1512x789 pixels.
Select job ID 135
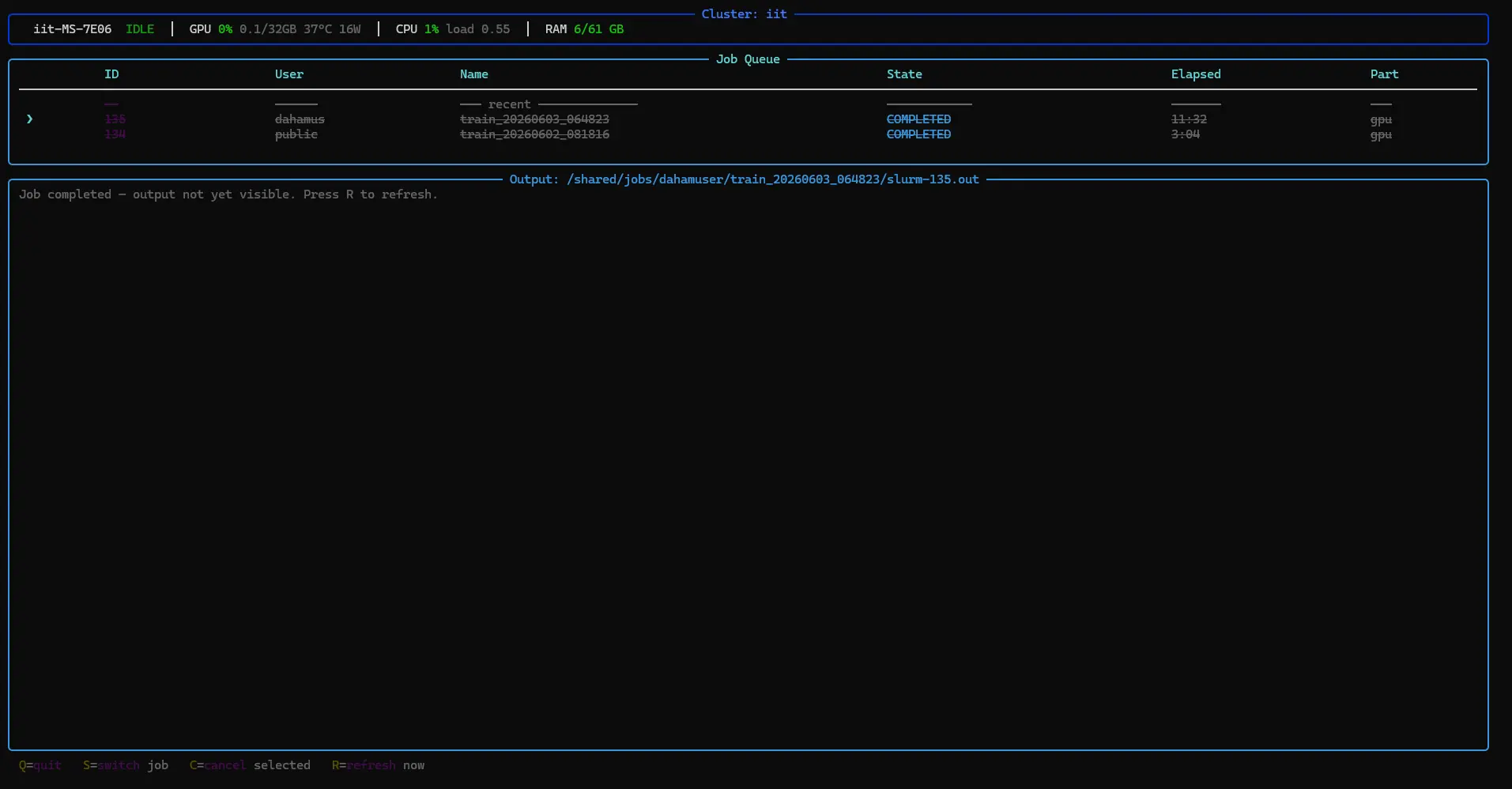(x=115, y=119)
